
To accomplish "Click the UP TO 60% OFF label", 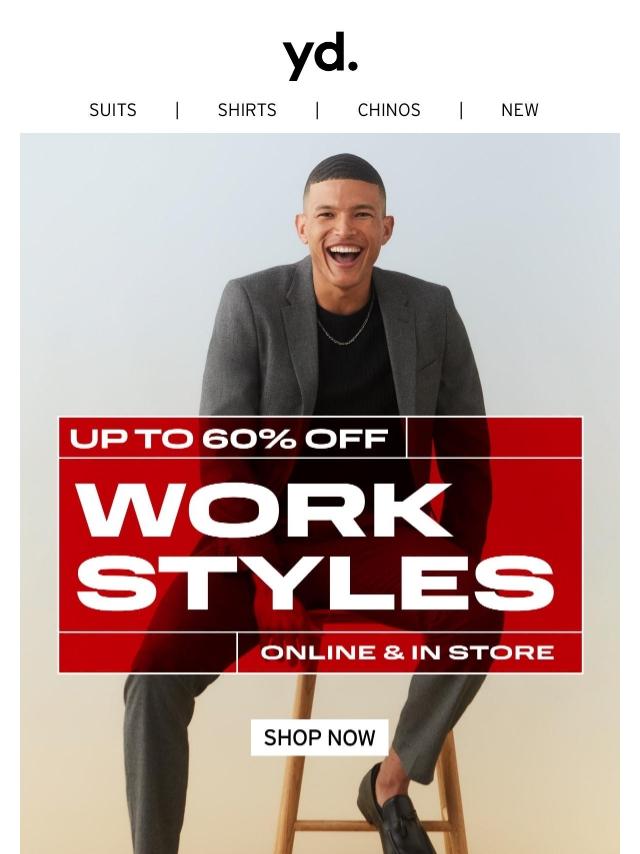I will pyautogui.click(x=229, y=438).
